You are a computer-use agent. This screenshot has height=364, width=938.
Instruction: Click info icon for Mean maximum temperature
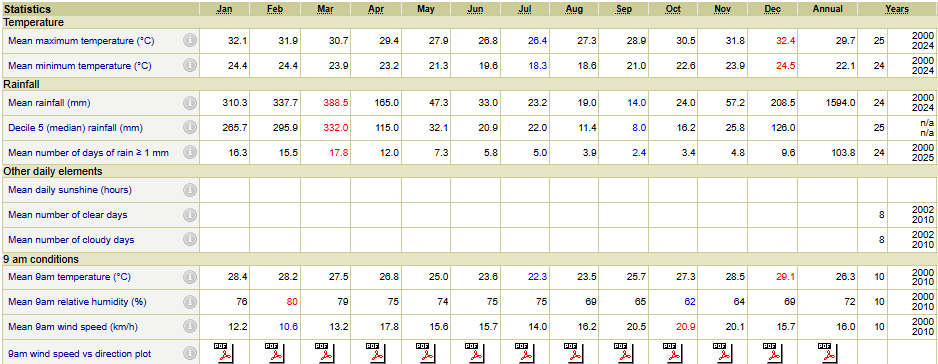(190, 41)
